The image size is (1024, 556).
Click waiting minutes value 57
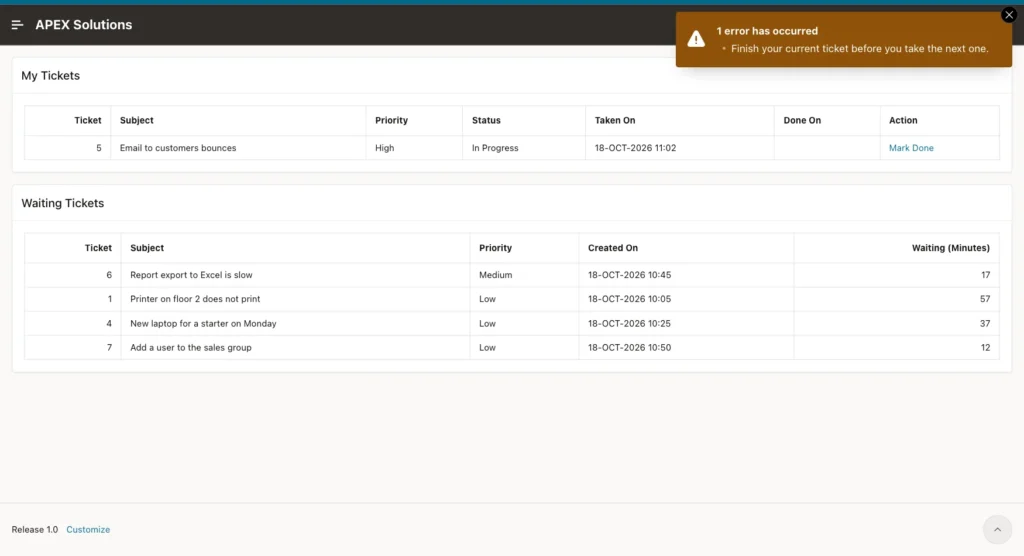click(985, 299)
